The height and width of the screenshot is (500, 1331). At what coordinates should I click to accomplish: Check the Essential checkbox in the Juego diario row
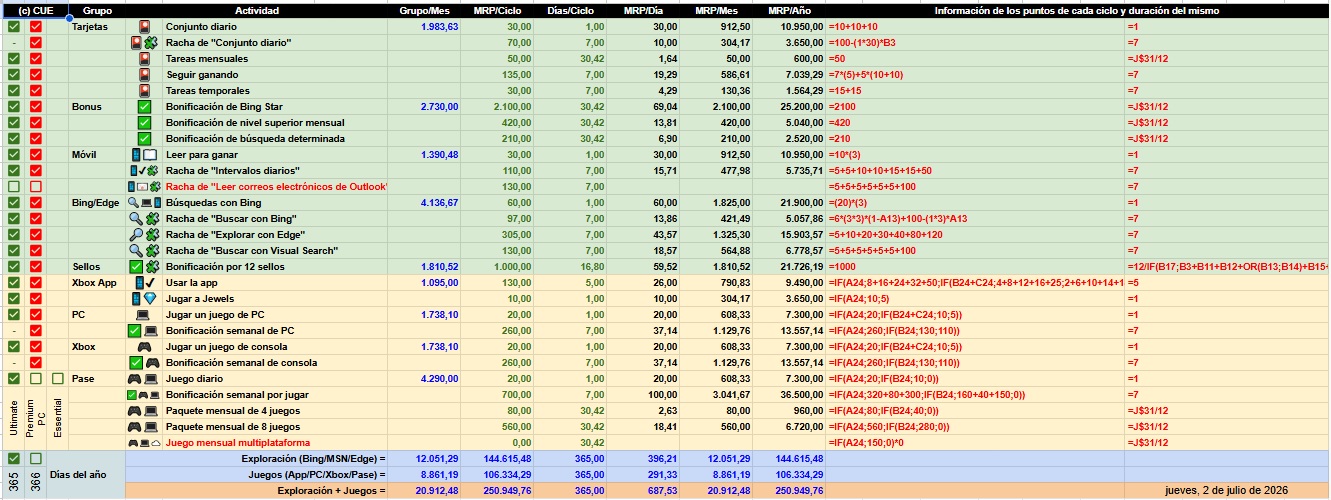[58, 379]
